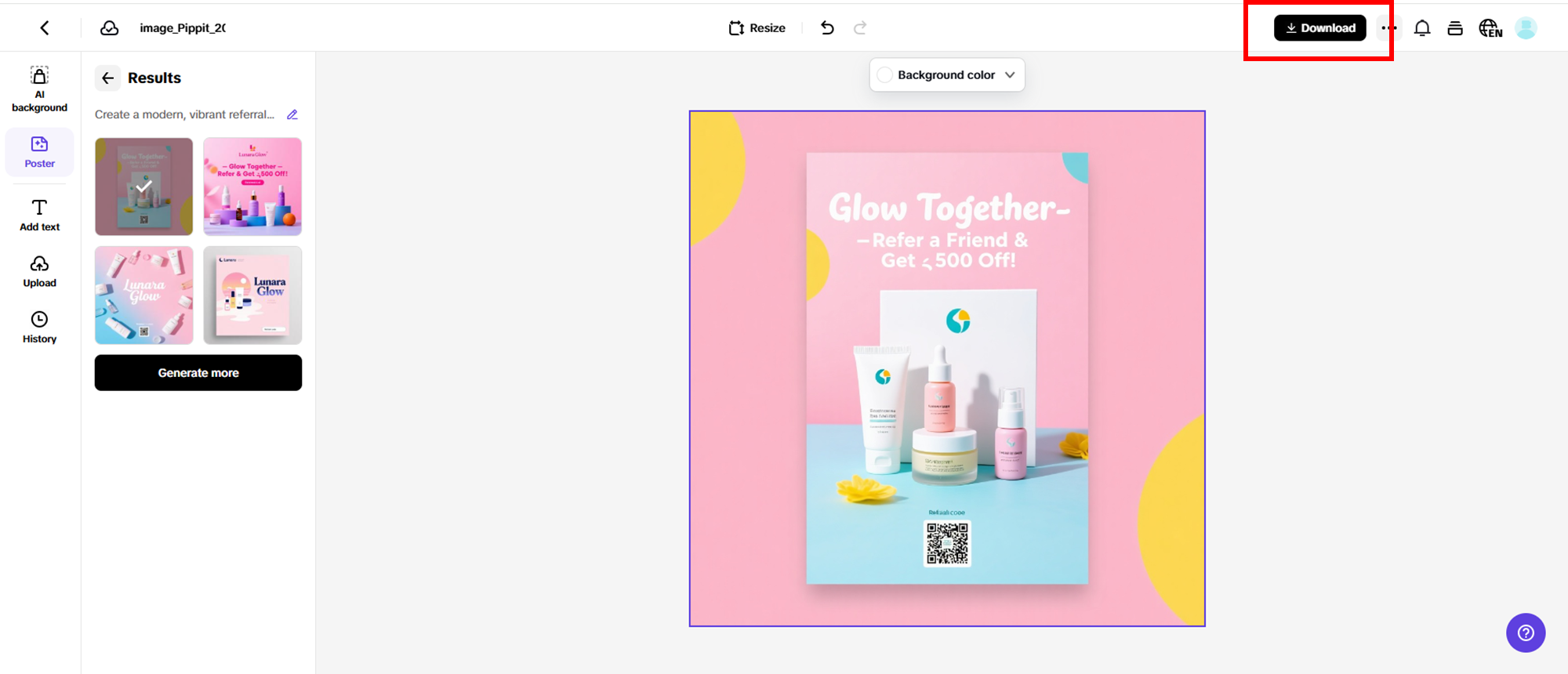This screenshot has height=674, width=1568.
Task: Click Generate more button
Action: click(198, 373)
